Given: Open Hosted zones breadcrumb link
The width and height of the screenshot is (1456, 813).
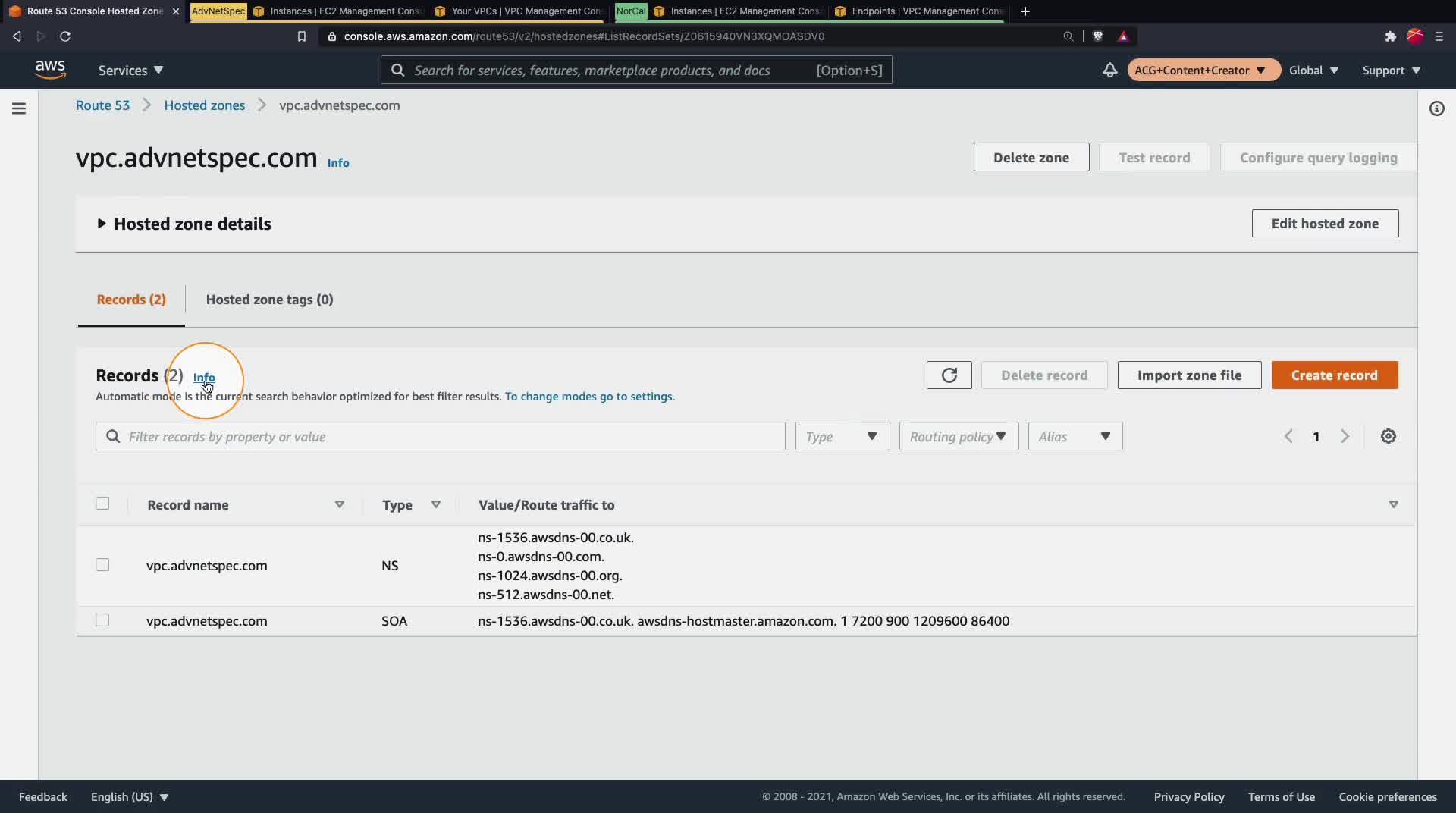Looking at the screenshot, I should coord(205,105).
